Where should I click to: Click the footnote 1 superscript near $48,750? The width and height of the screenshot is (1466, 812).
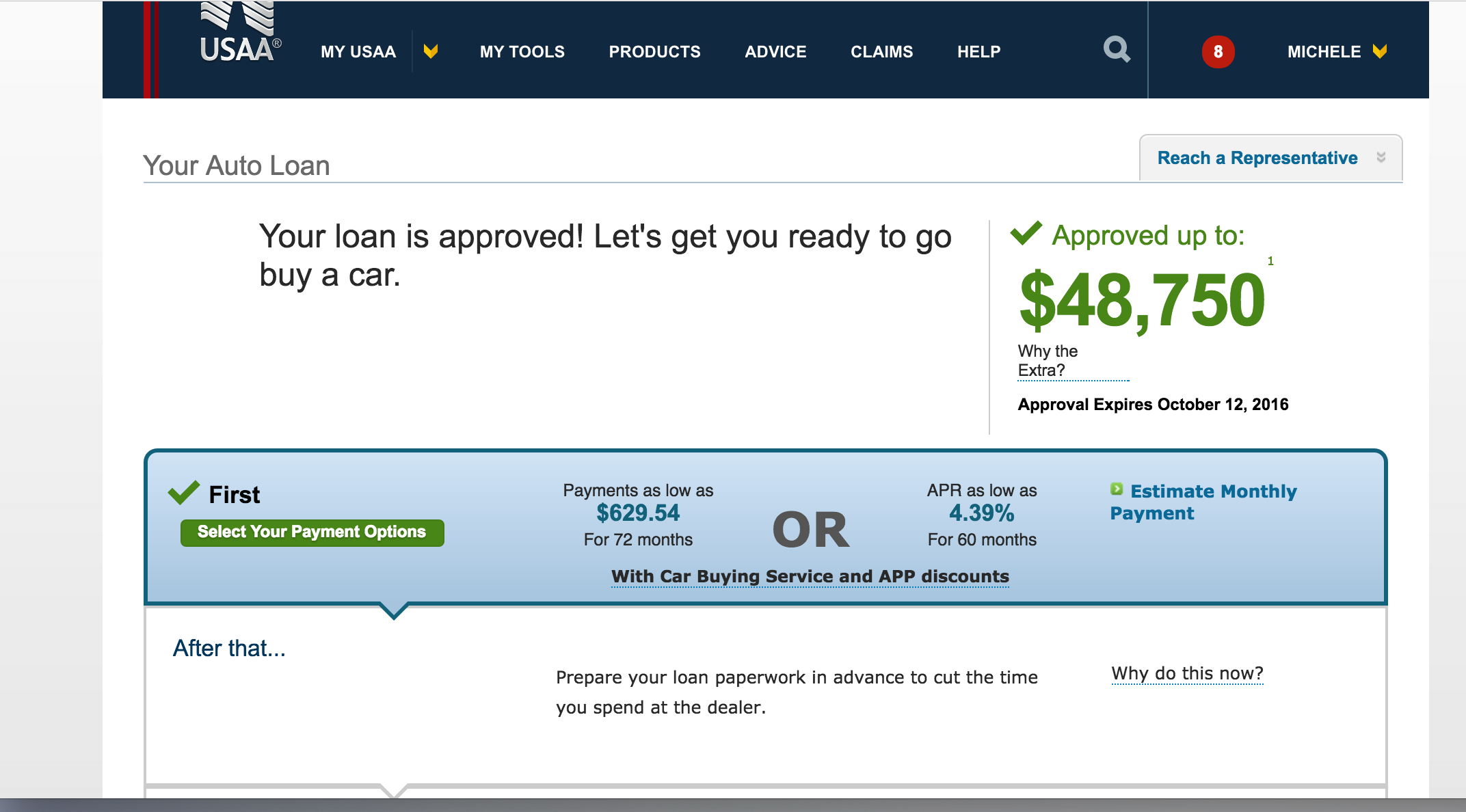coord(1270,261)
